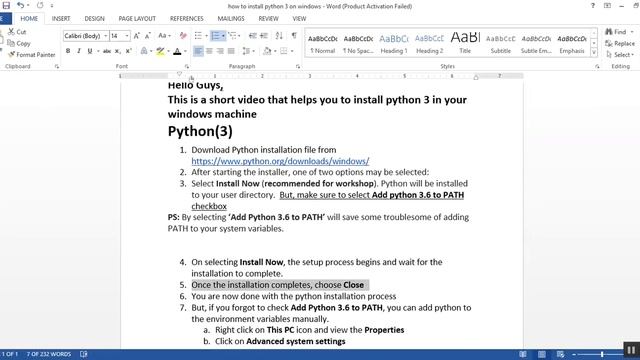640x360 pixels.
Task: Toggle underline formatting
Action: (90, 51)
